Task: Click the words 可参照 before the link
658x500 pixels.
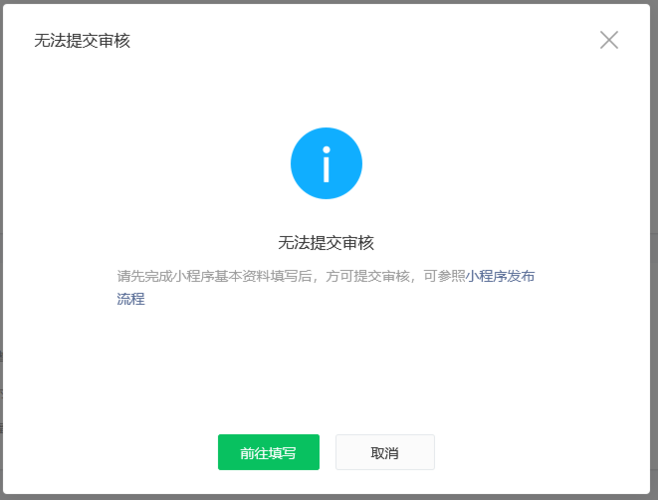Action: click(x=444, y=276)
